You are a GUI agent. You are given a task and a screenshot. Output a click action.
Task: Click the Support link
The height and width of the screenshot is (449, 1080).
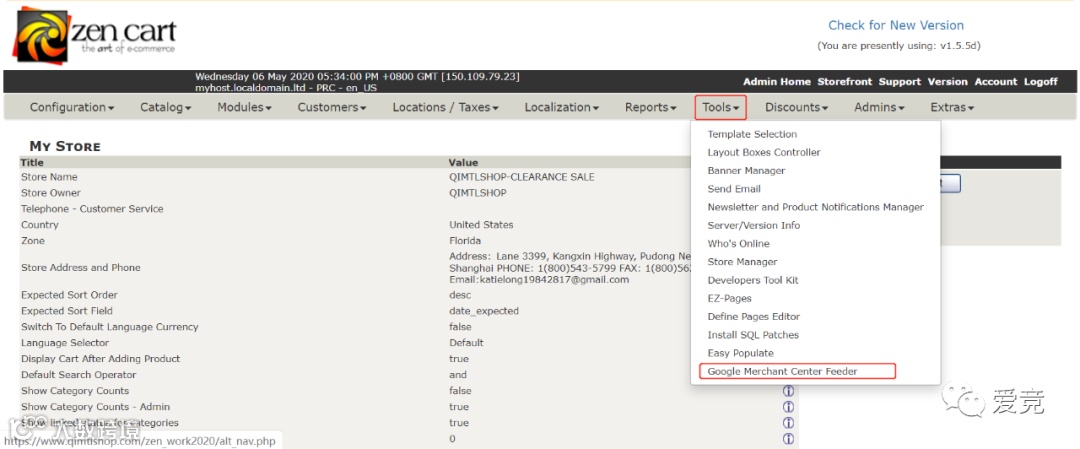[900, 81]
